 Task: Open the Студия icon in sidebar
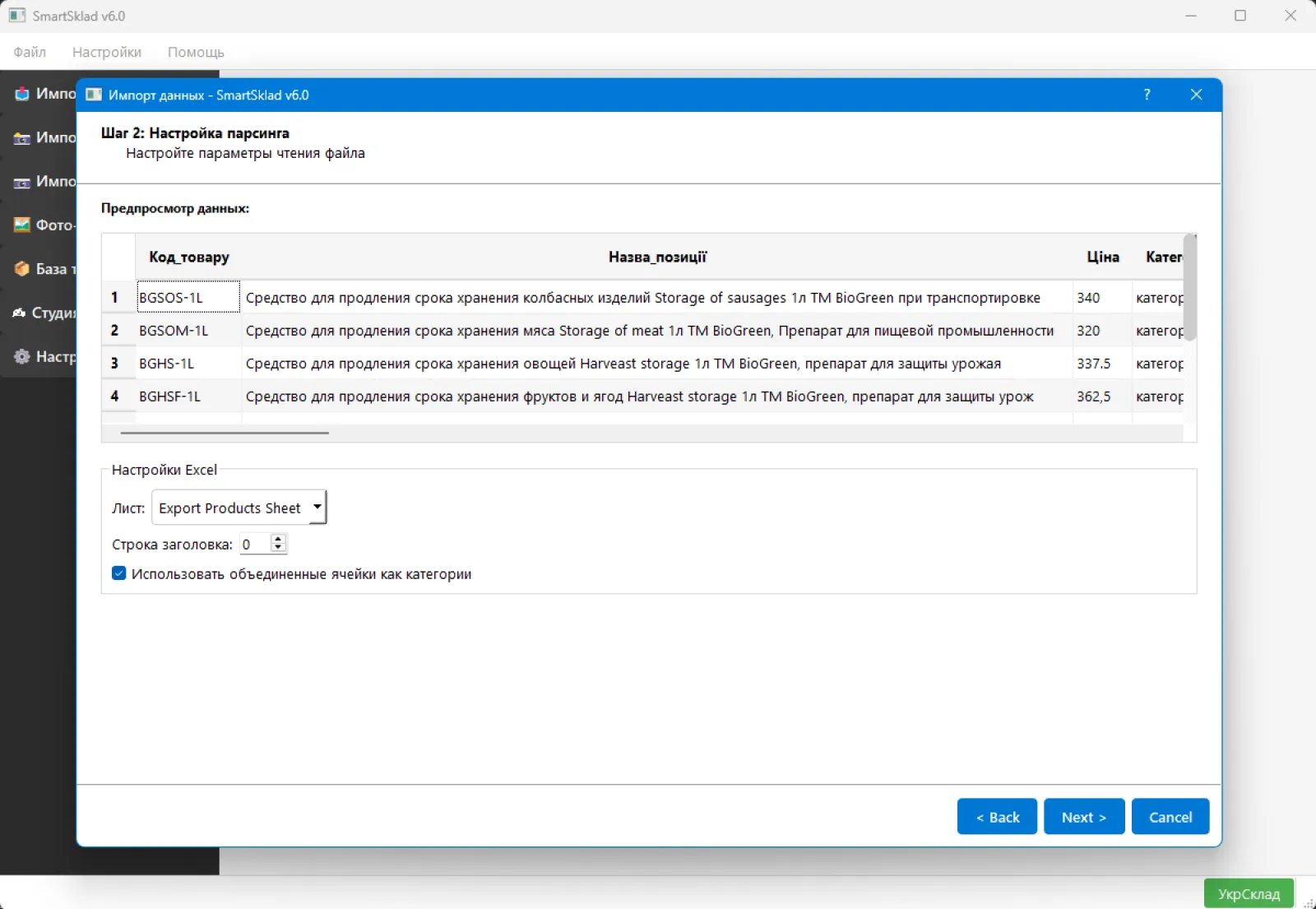click(x=19, y=313)
